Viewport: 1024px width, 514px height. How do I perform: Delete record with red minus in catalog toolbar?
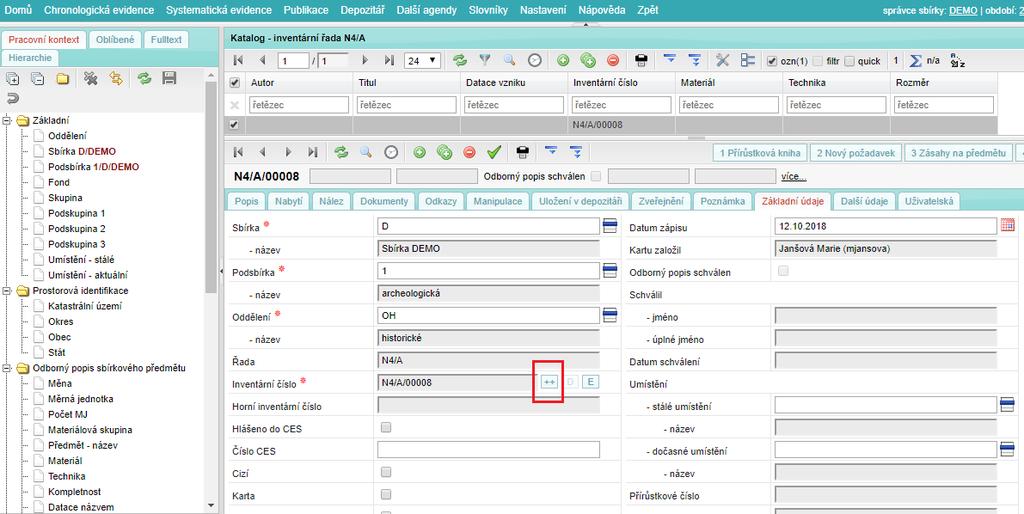click(613, 61)
